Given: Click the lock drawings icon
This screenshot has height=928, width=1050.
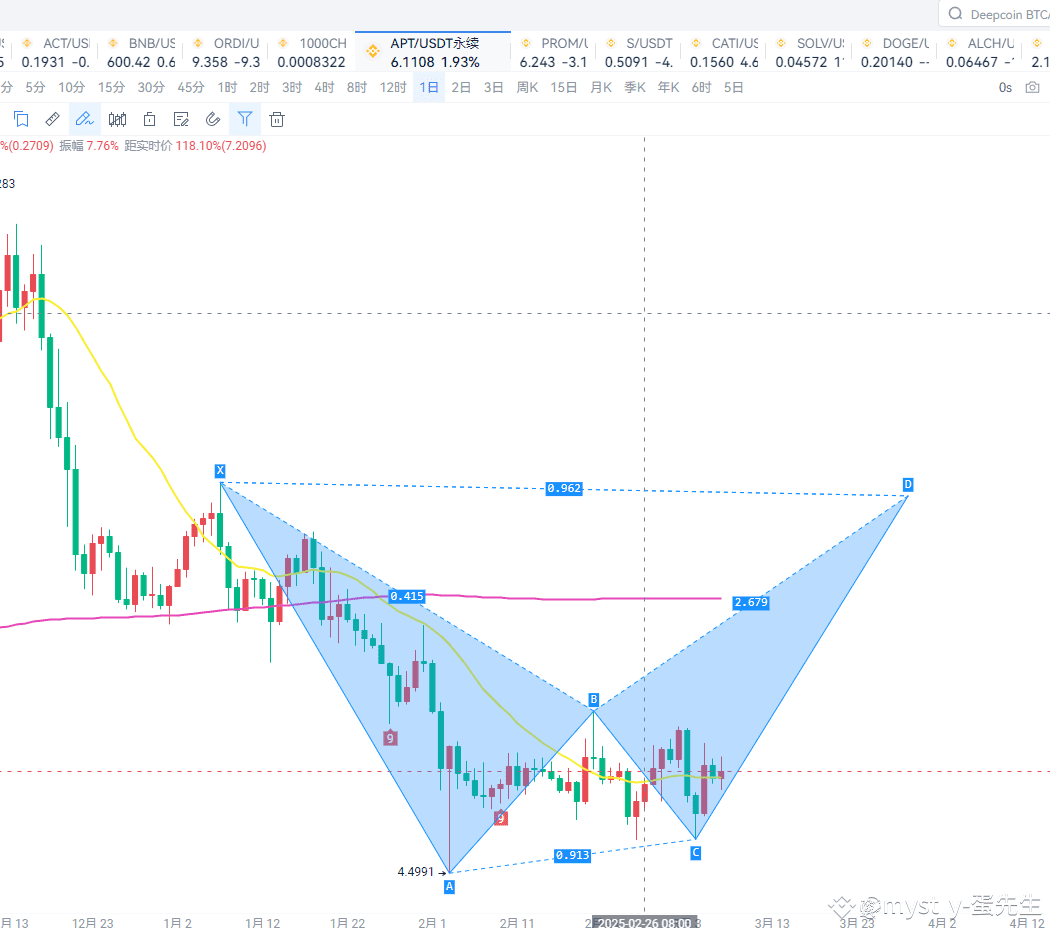Looking at the screenshot, I should pos(149,119).
